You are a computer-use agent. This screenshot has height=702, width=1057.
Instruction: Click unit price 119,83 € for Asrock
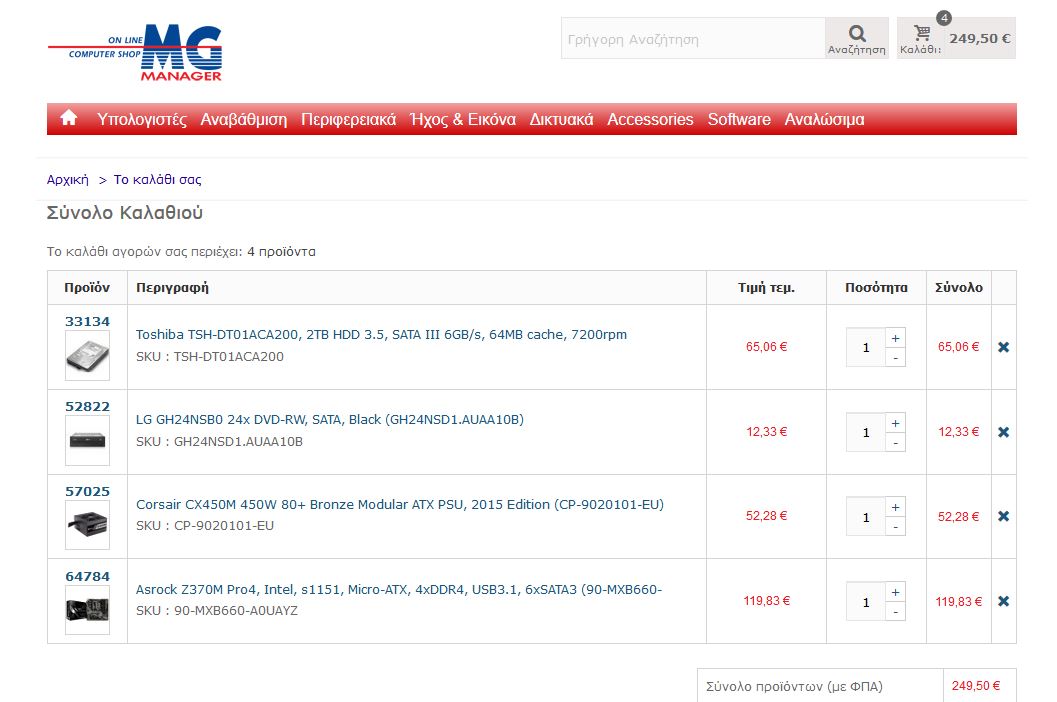[766, 600]
